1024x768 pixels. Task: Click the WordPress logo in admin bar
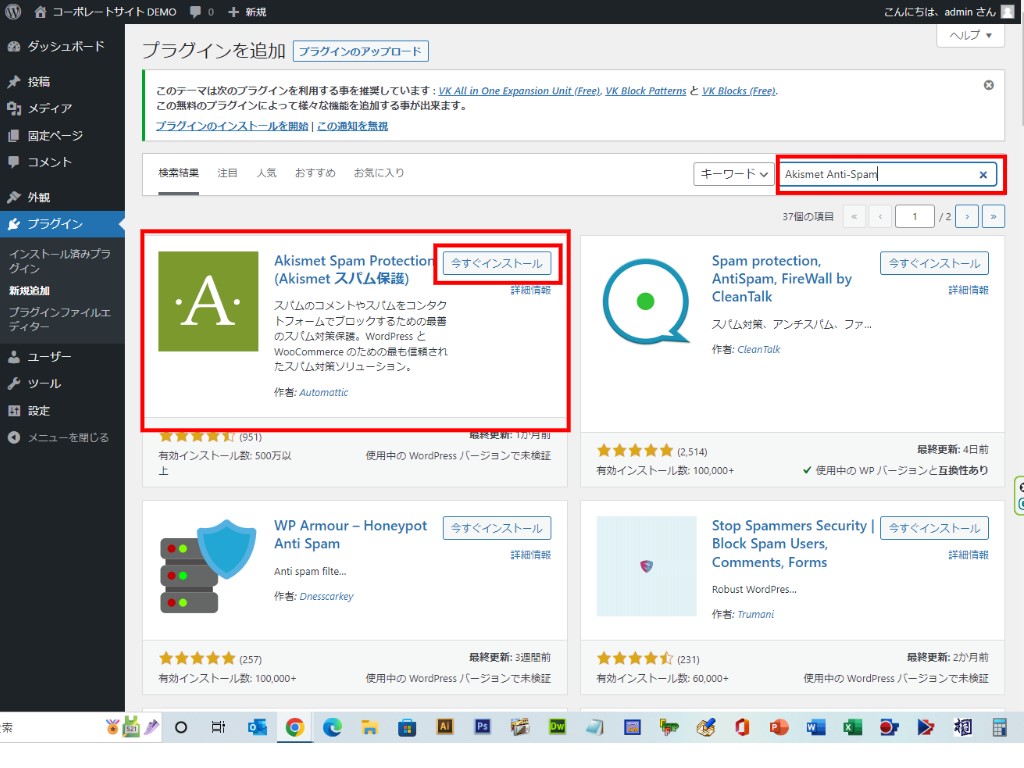(x=13, y=12)
